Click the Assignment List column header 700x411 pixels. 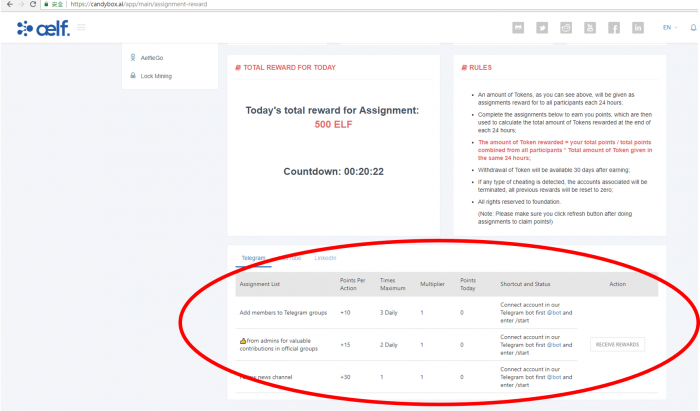(259, 284)
